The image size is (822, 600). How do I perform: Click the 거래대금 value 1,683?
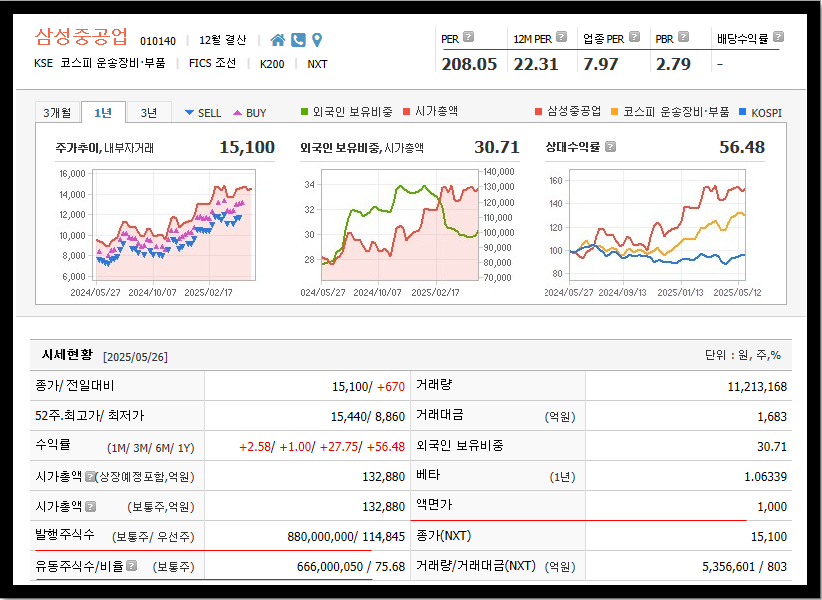click(x=772, y=417)
